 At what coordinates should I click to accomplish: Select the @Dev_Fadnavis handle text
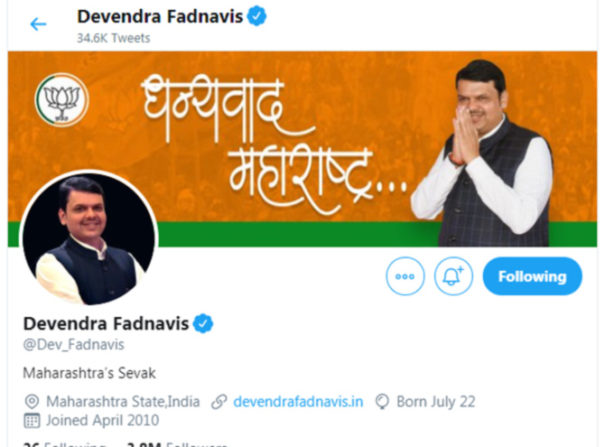click(74, 344)
